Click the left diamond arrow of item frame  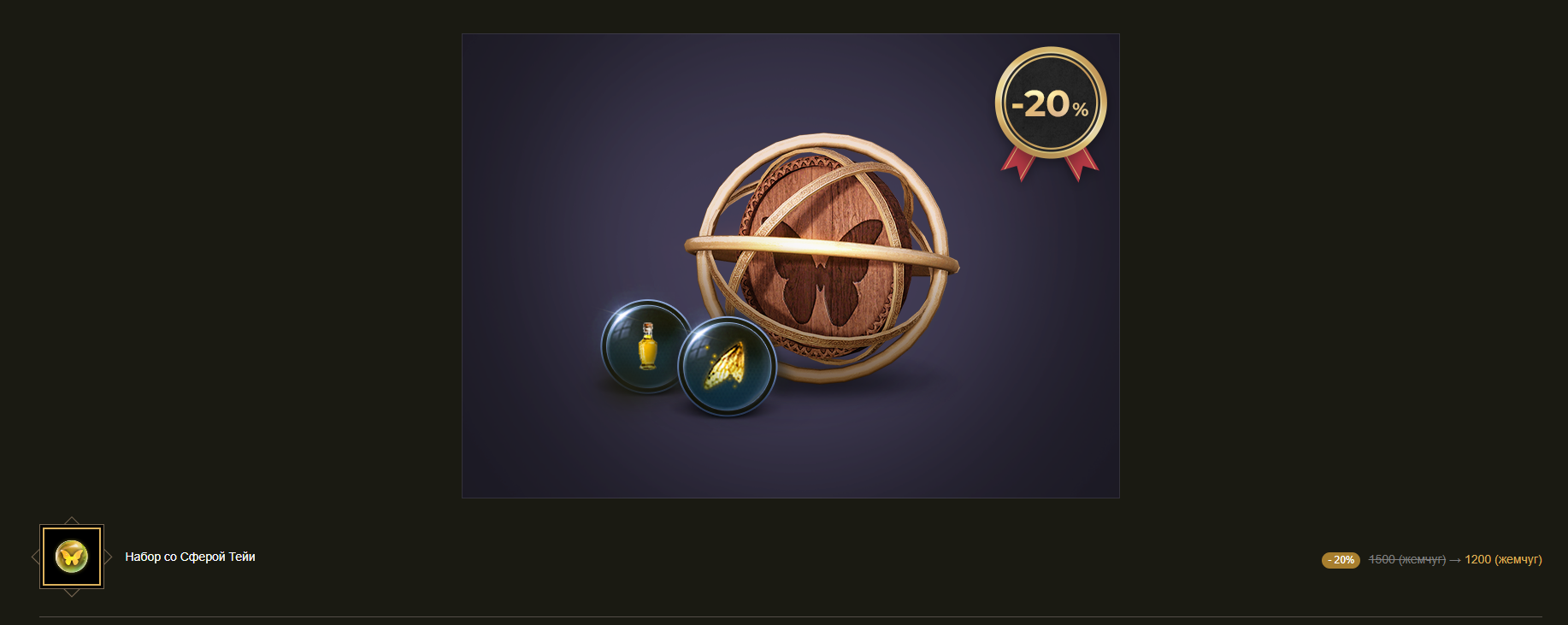35,557
